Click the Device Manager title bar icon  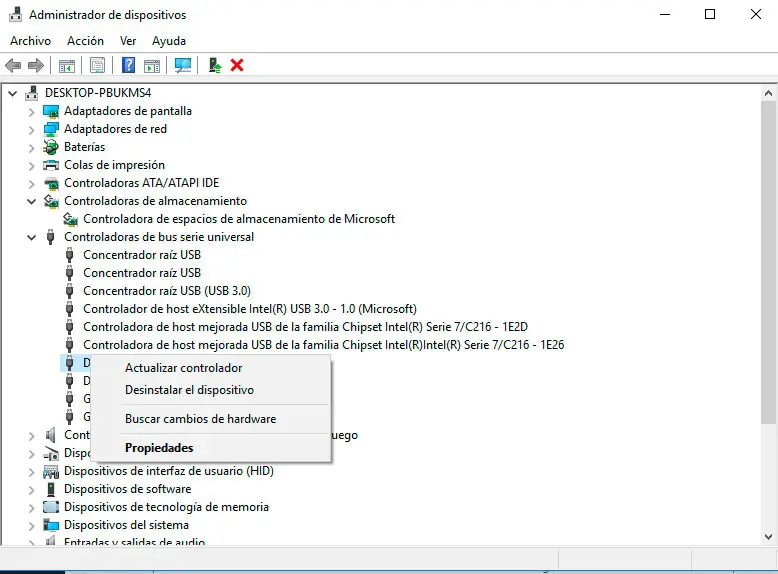(16, 14)
